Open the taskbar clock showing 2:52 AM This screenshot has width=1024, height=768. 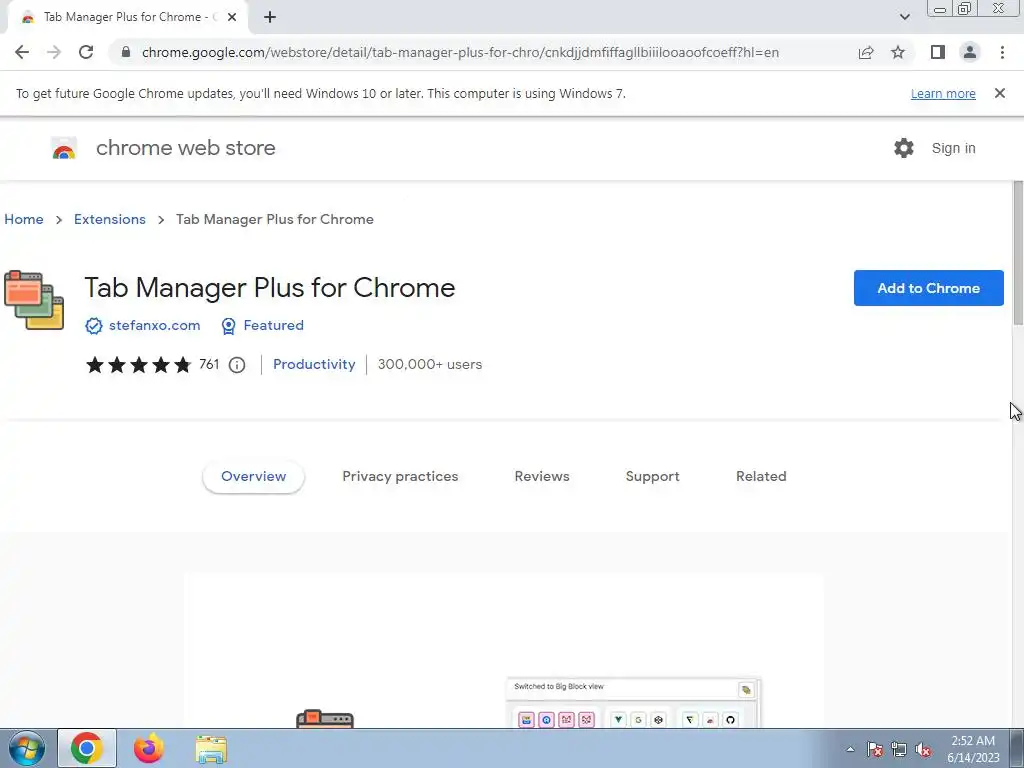coord(973,749)
